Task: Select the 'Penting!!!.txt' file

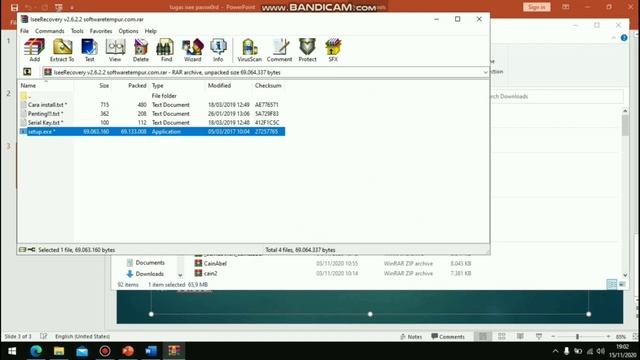Action: (x=152, y=114)
